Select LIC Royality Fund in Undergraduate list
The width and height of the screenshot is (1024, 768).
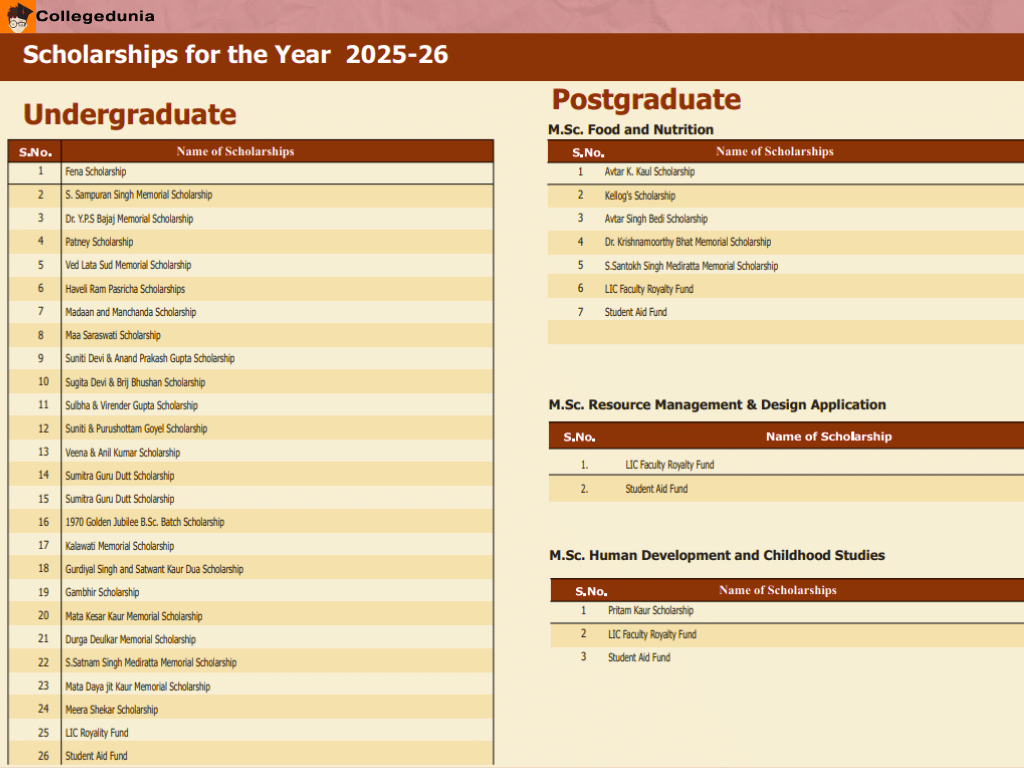tap(97, 733)
